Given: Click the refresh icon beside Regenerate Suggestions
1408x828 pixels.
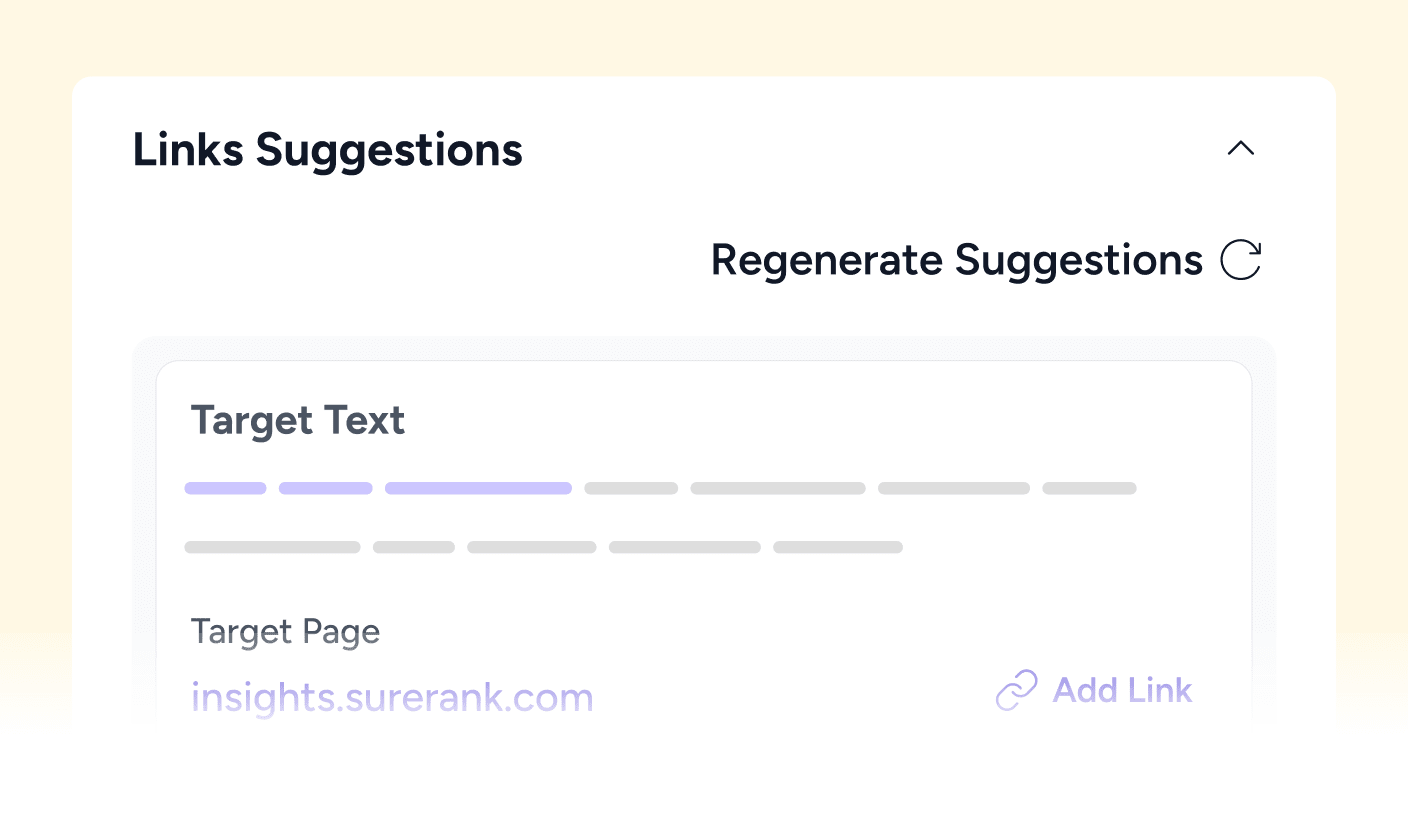Looking at the screenshot, I should point(1240,260).
